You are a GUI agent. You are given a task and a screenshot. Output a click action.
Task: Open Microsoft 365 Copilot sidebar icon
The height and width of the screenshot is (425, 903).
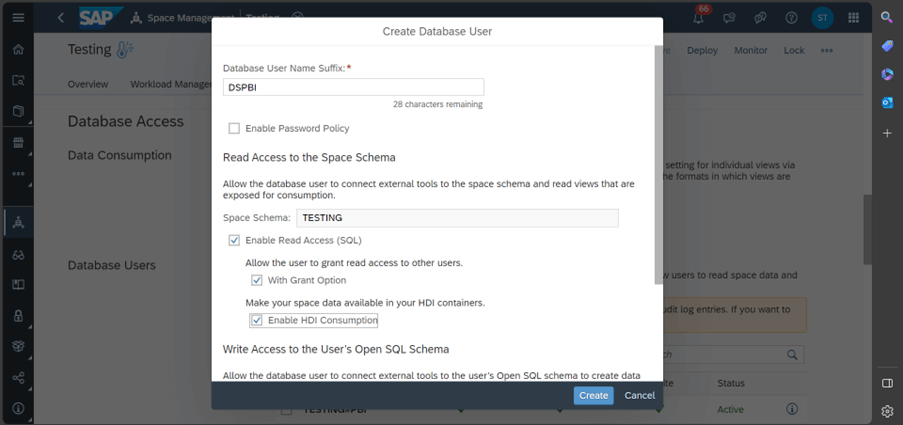[887, 74]
